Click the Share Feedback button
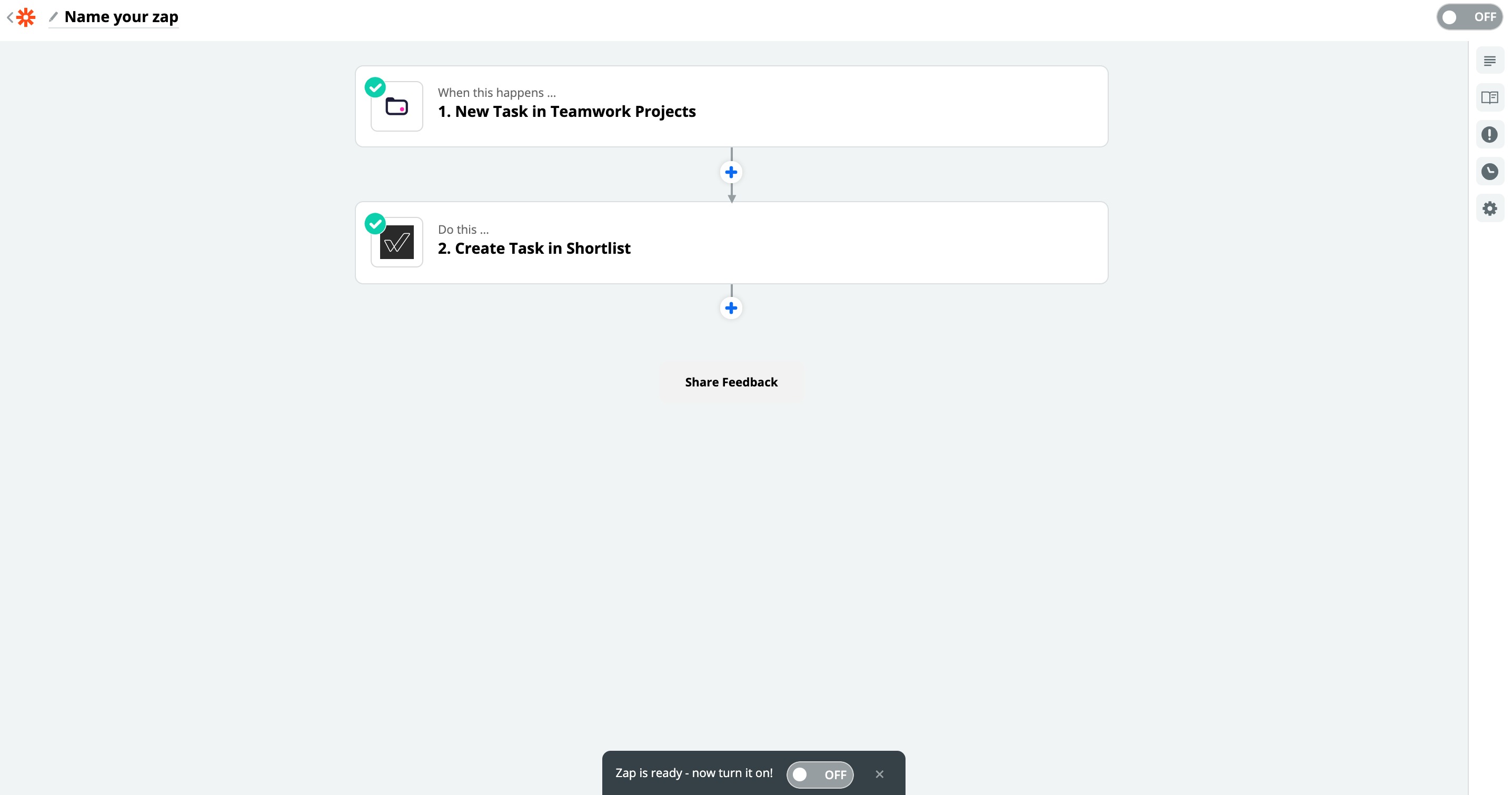This screenshot has width=1512, height=795. [731, 382]
